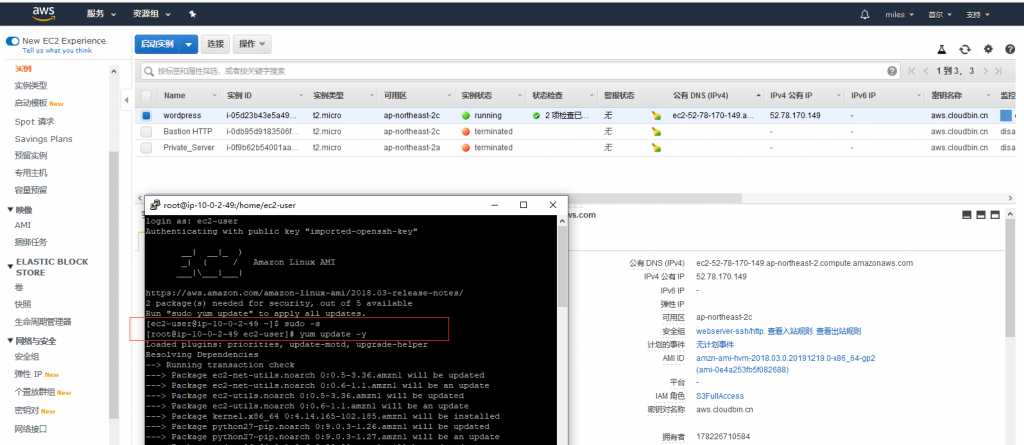Toggle New EC2 Experience switch
Viewport: 1024px width, 445px height.
[x=12, y=41]
